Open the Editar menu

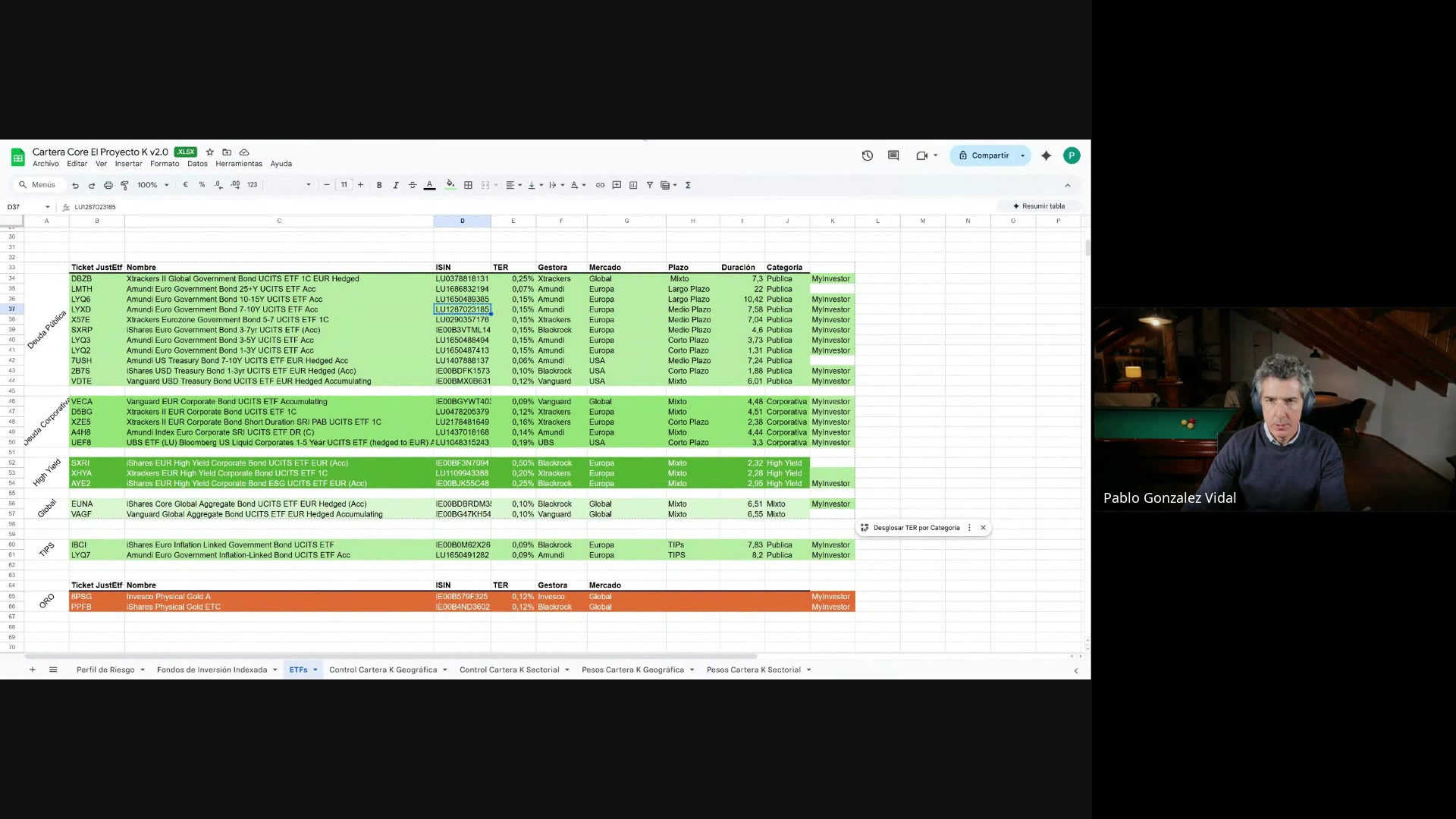point(77,164)
